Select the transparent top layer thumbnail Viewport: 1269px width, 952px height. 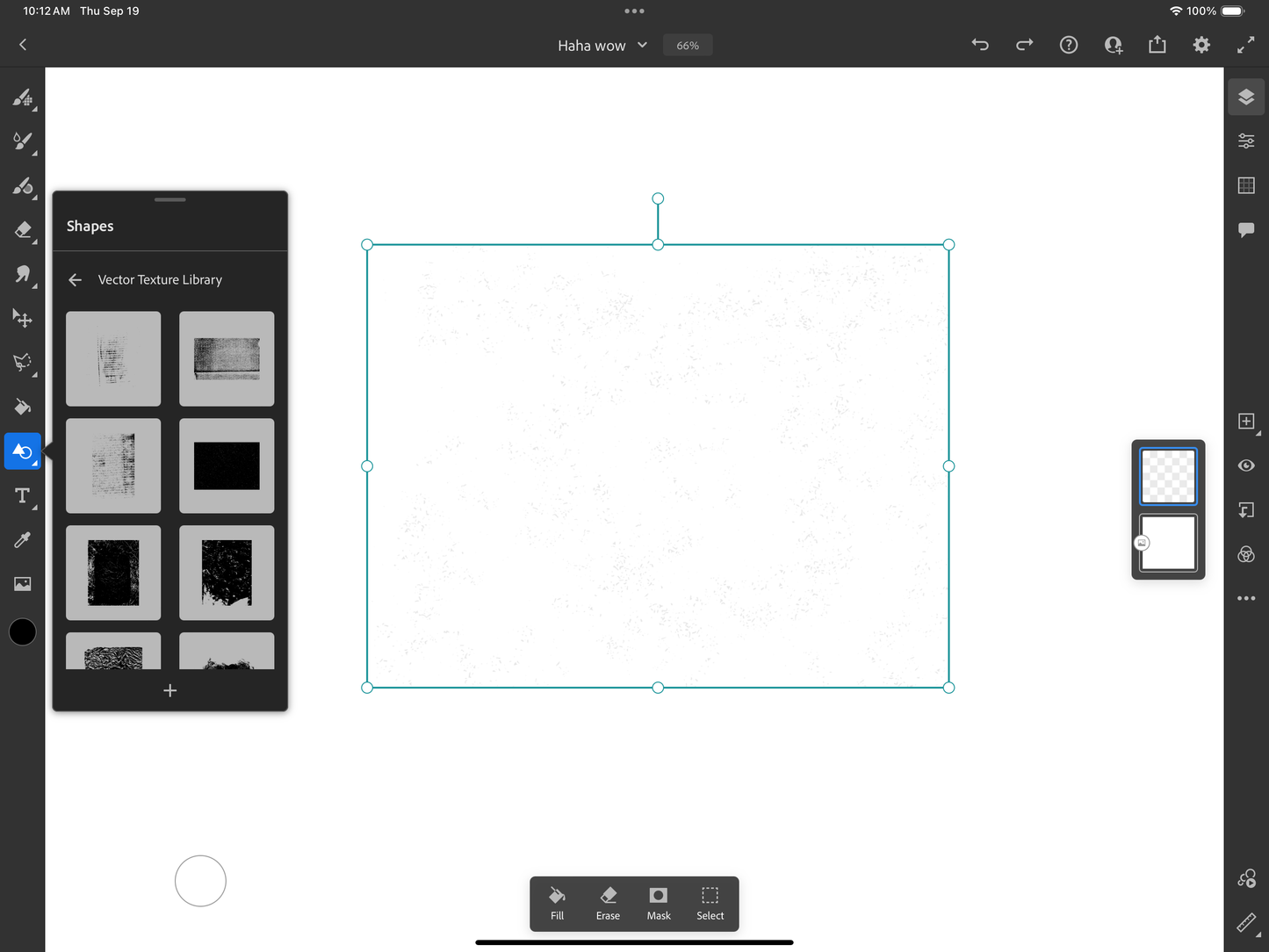(x=1168, y=476)
